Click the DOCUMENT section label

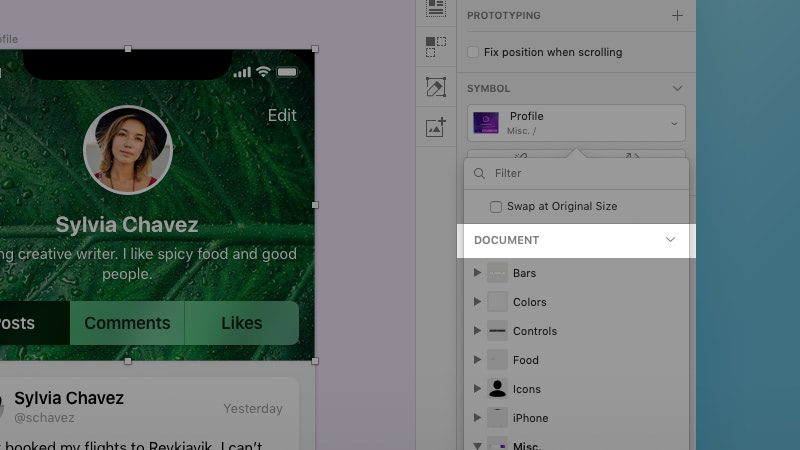[x=506, y=240]
